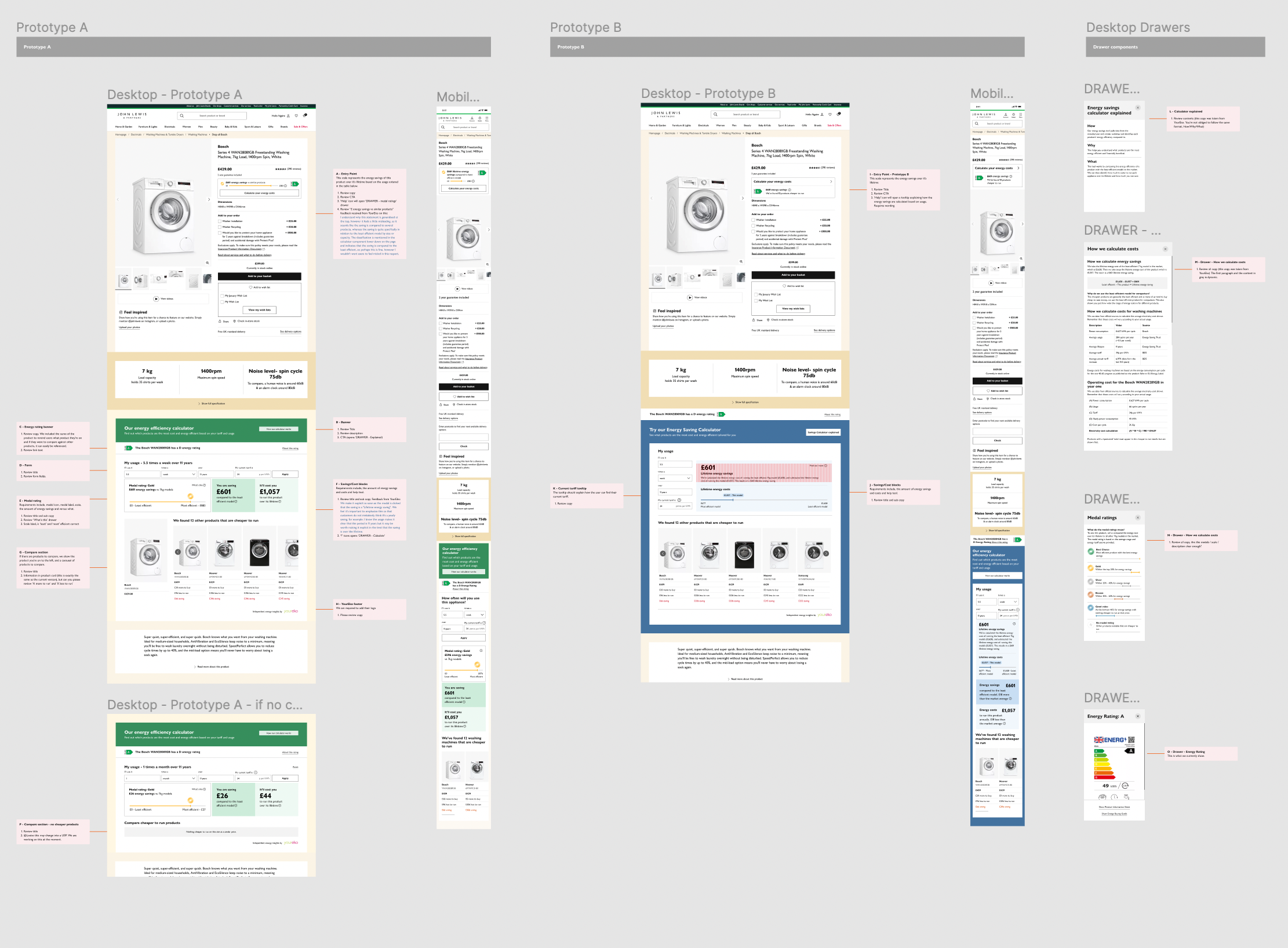The height and width of the screenshot is (948, 1288).
Task: Tick Washer Recycling checkbox in Desktop Prototype A
Action: click(x=220, y=227)
